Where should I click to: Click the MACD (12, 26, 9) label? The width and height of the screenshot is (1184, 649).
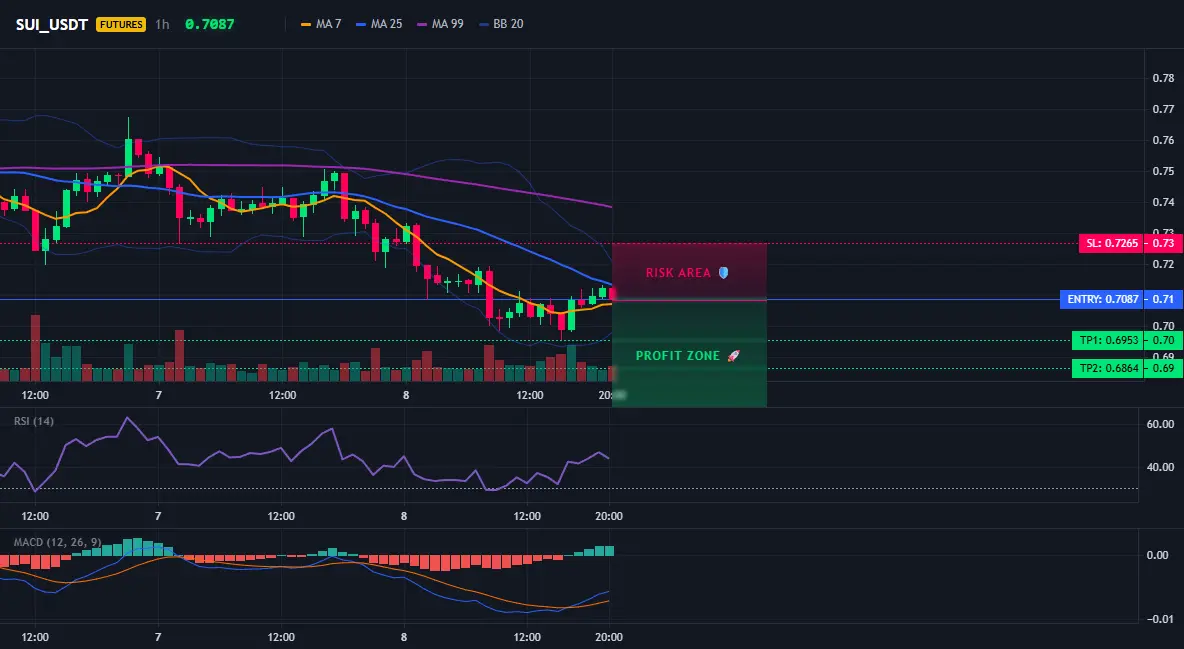(57, 542)
